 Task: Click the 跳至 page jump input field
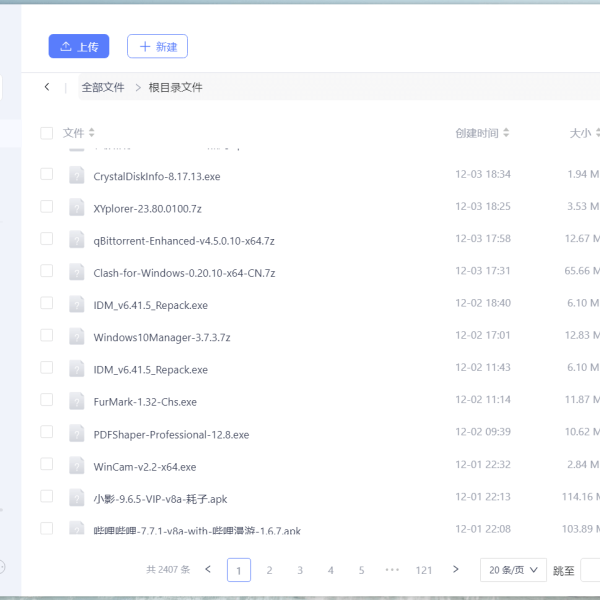coord(590,570)
